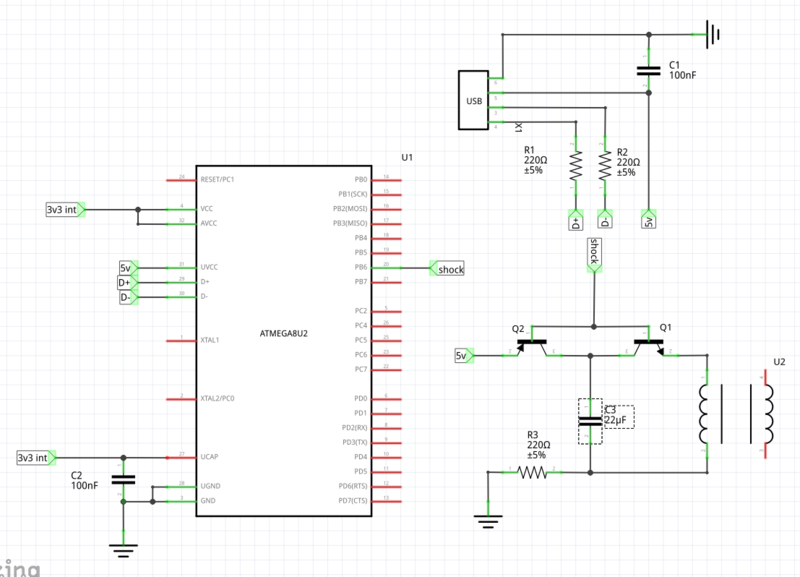Screen dimensions: 800x577
Task: Select the C2 100nF capacitor symbol
Action: (x=123, y=480)
